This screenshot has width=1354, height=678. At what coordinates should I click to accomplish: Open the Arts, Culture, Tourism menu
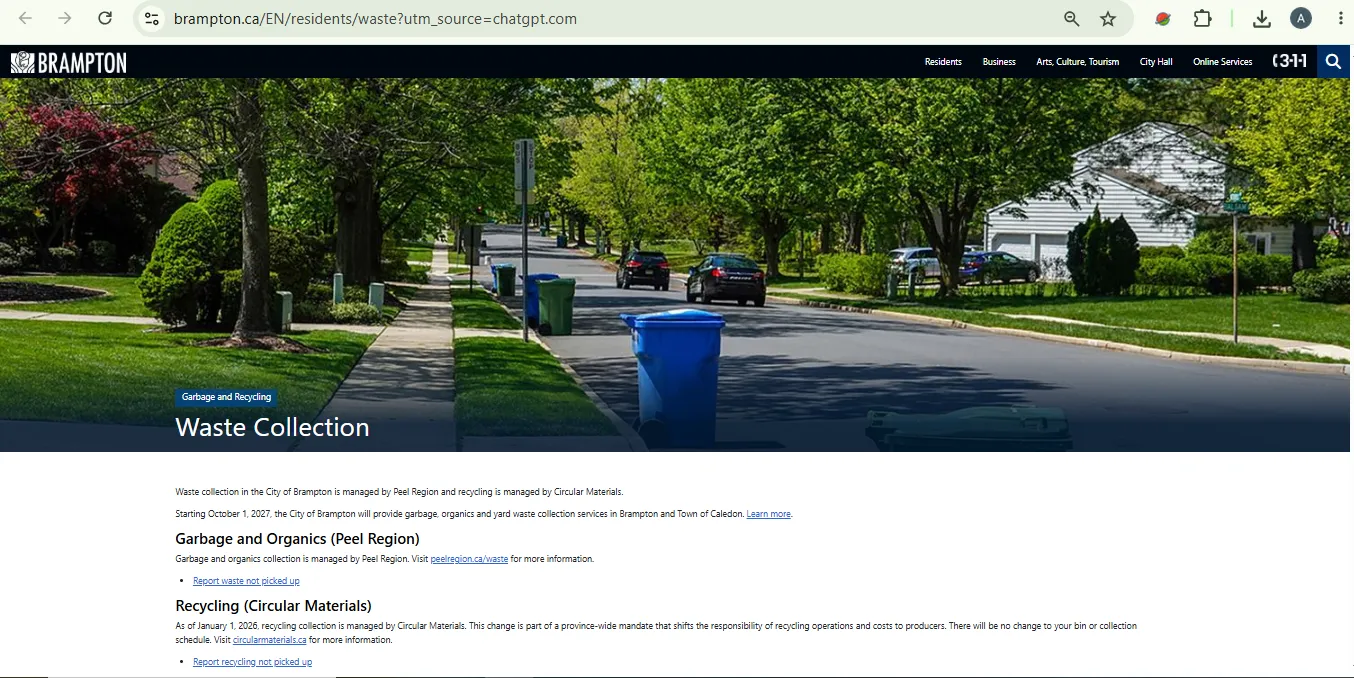pos(1078,62)
